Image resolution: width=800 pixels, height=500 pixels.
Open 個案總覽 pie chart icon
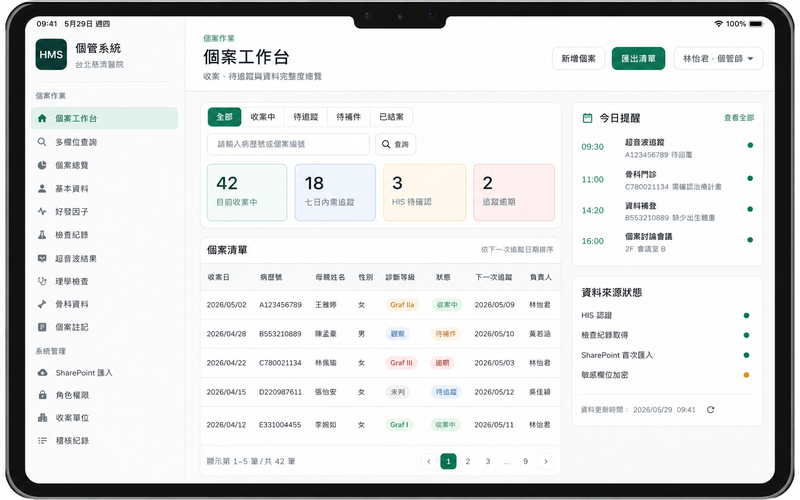click(x=42, y=165)
